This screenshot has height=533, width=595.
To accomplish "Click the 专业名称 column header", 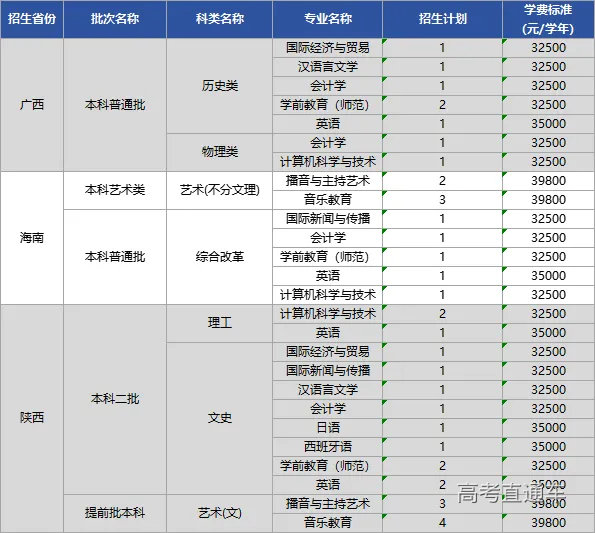I will coord(327,19).
